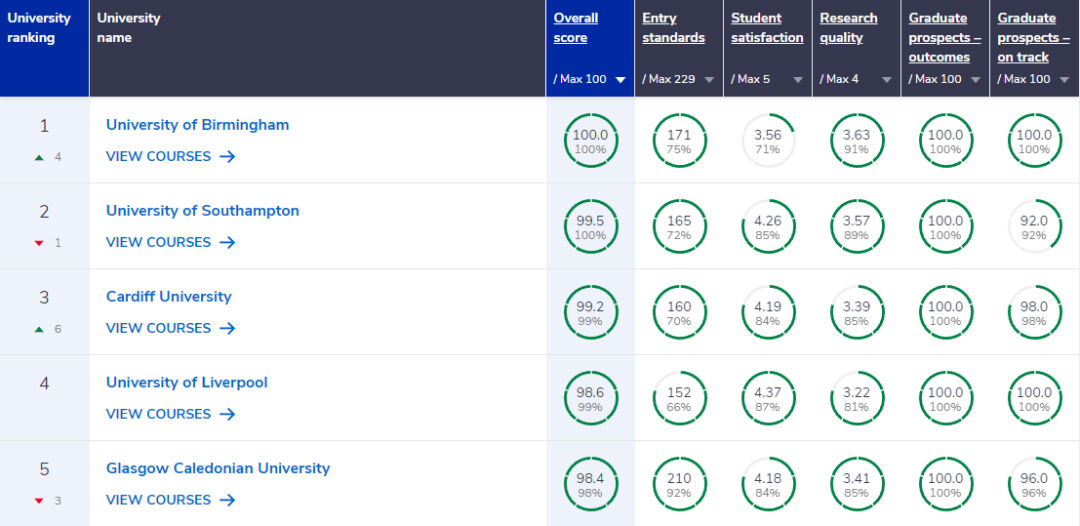
Task: Click Cardiff student satisfaction 4.19 circle
Action: (769, 313)
